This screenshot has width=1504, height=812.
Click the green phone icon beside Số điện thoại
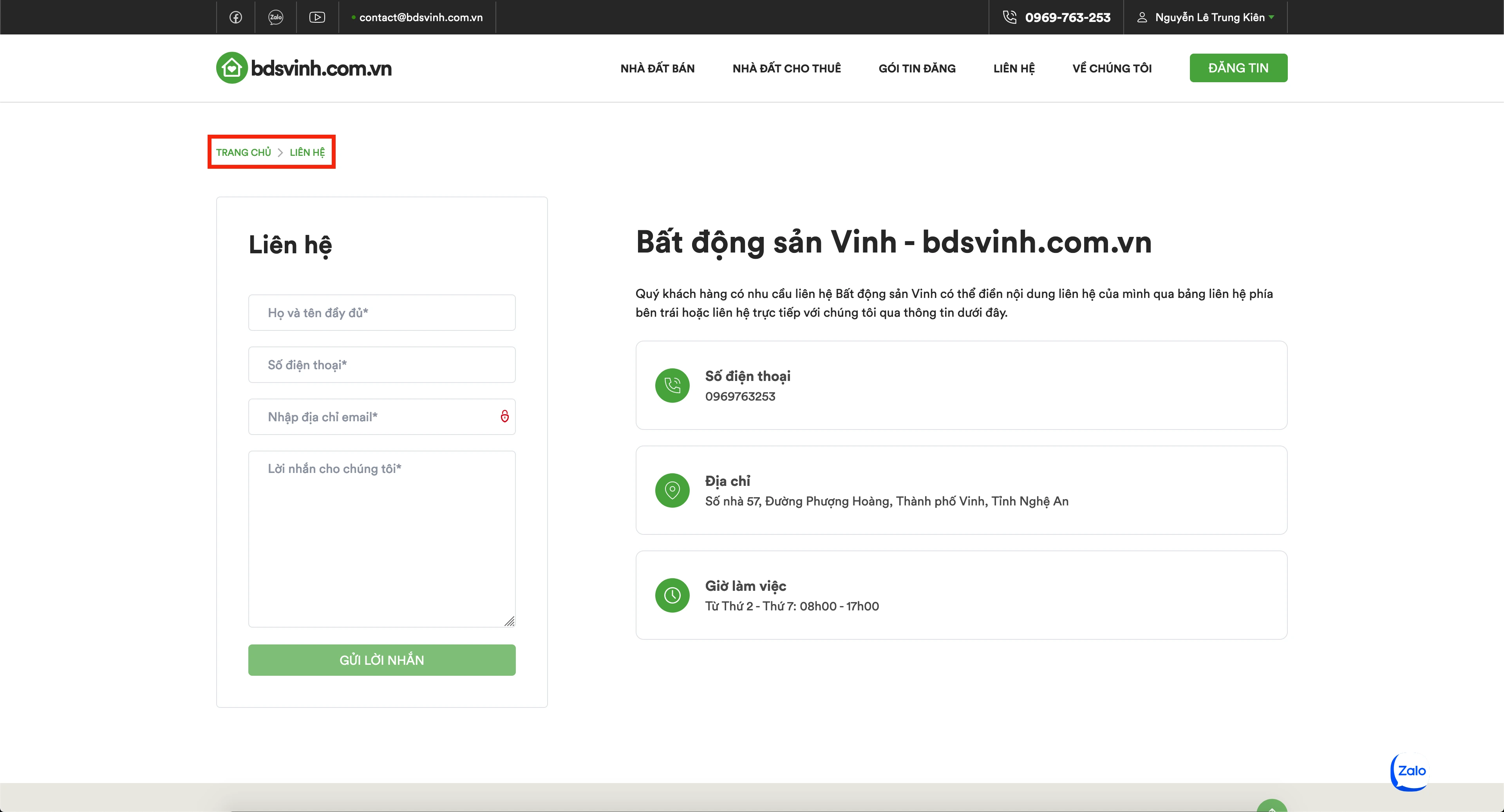(x=672, y=385)
